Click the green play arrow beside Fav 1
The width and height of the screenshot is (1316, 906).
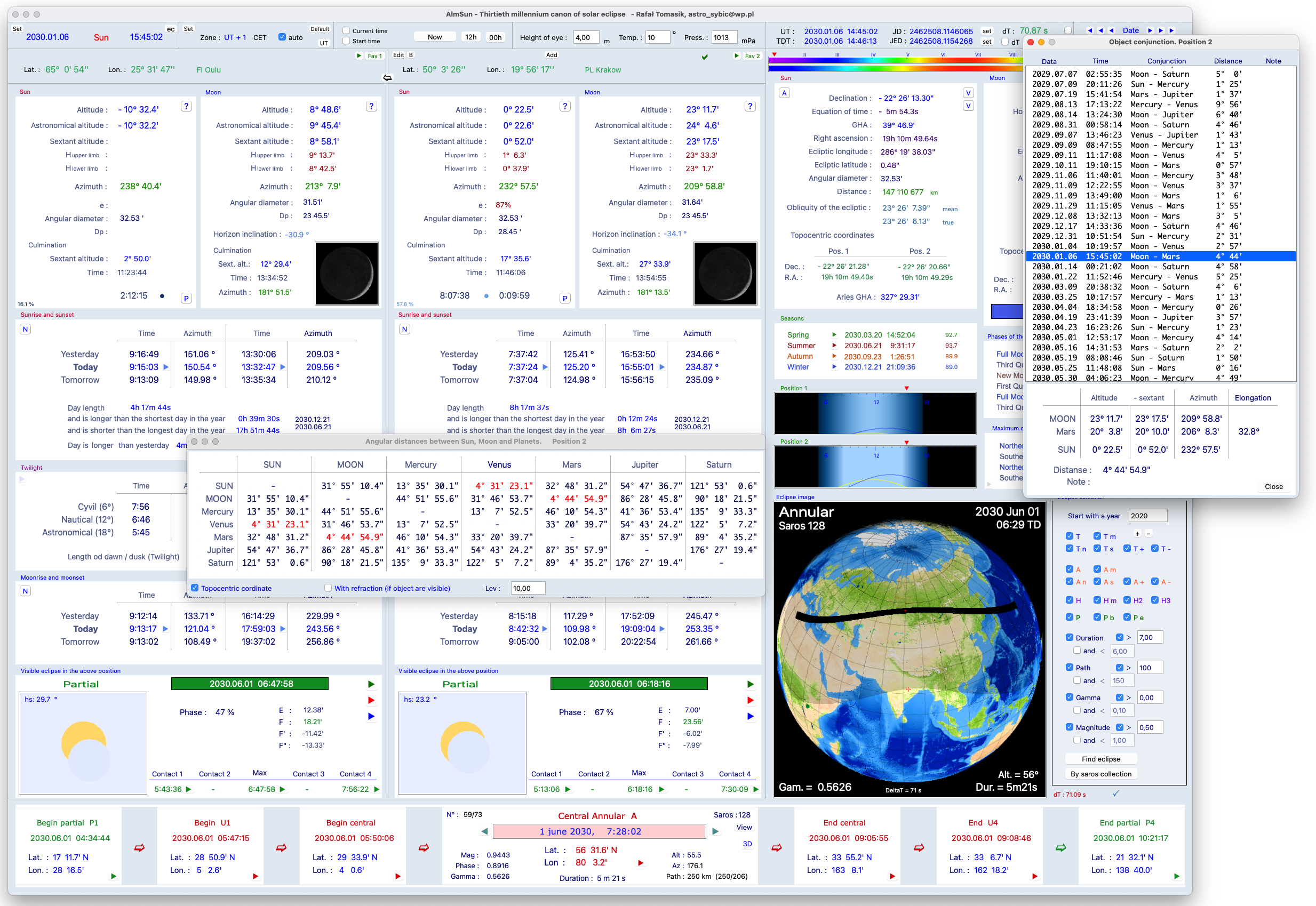click(359, 55)
